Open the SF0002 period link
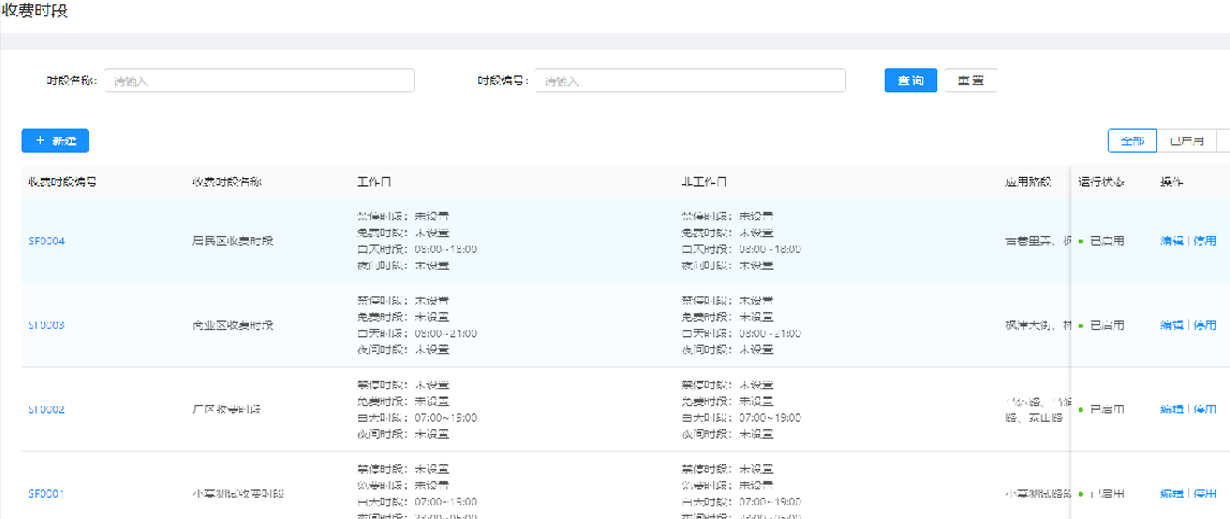The width and height of the screenshot is (1230, 519). click(47, 410)
